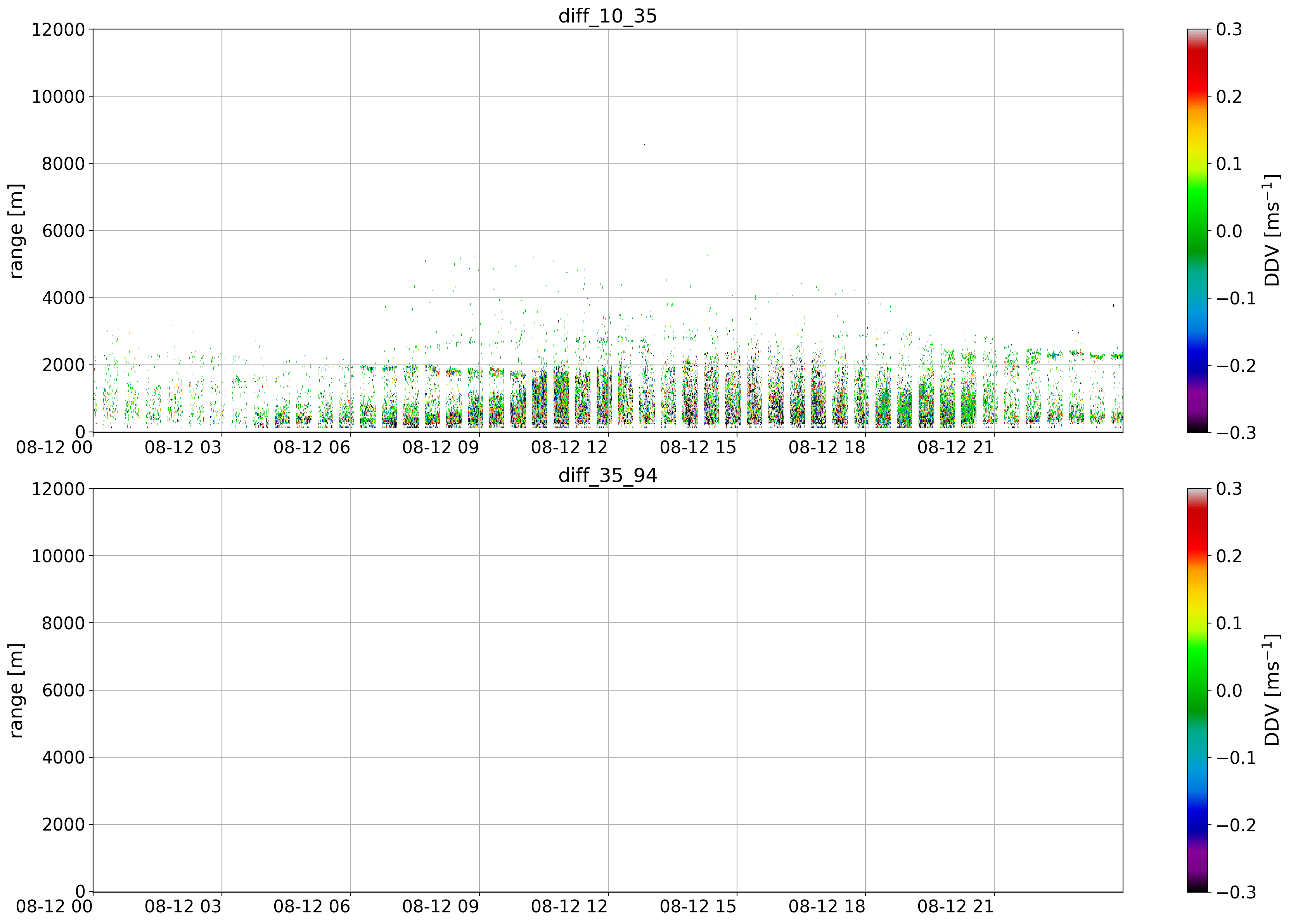Click the −0.1 tick on diff_35_94 colorbar
Viewport: 1291px width, 924px height.
click(x=1236, y=758)
